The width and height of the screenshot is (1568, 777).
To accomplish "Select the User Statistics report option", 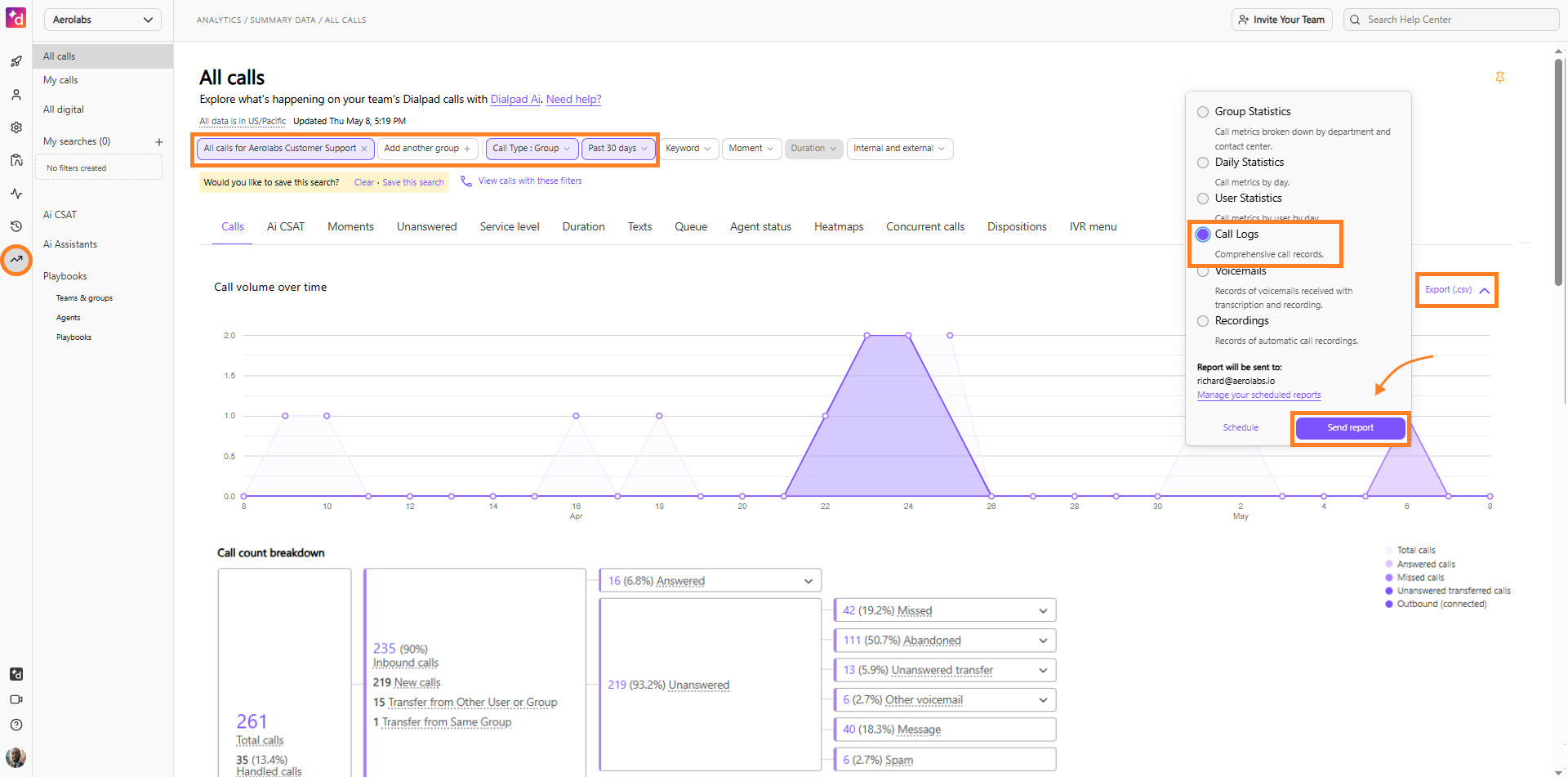I will (x=1203, y=199).
